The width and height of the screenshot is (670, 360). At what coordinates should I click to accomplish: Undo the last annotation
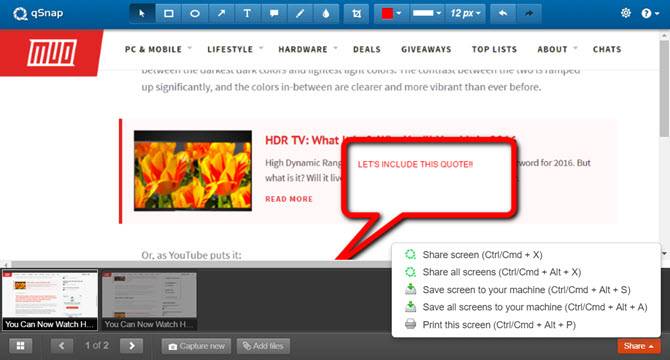pos(503,13)
